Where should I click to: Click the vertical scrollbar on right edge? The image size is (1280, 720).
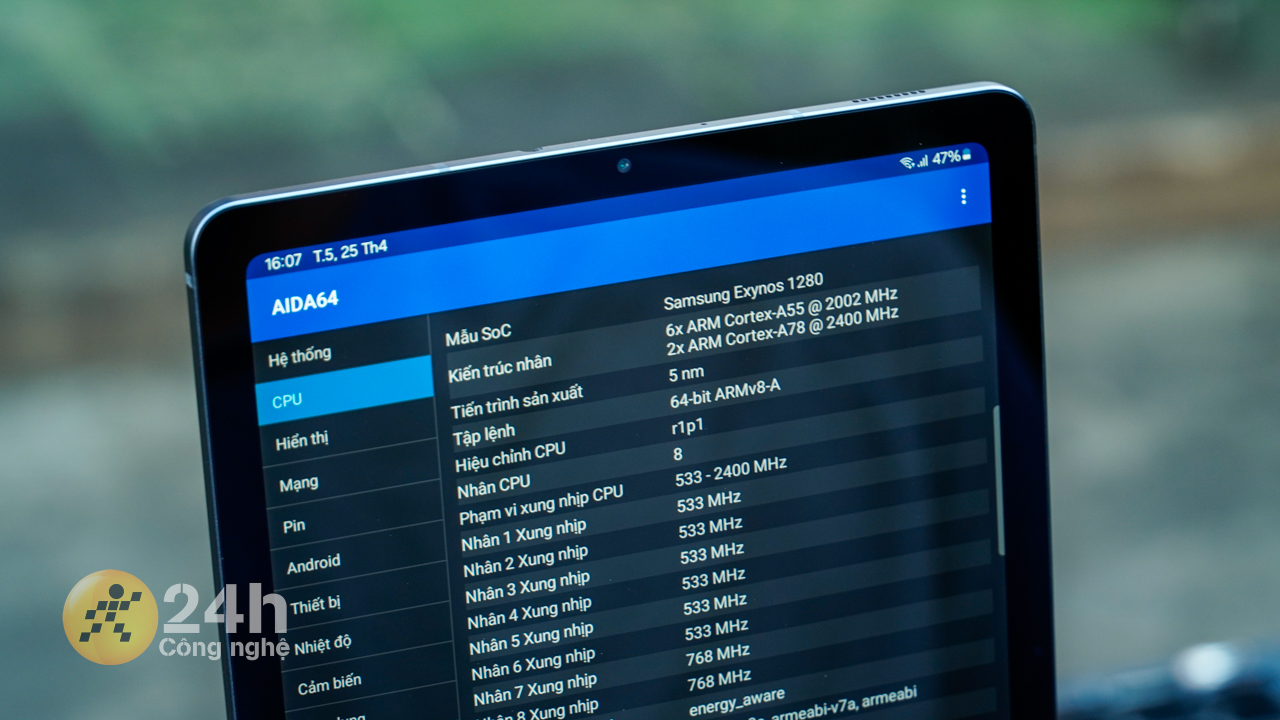[997, 480]
